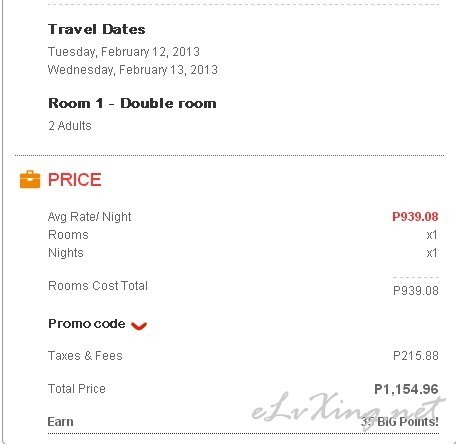Click the red P939.08 average rate
456x444 pixels.
point(415,217)
